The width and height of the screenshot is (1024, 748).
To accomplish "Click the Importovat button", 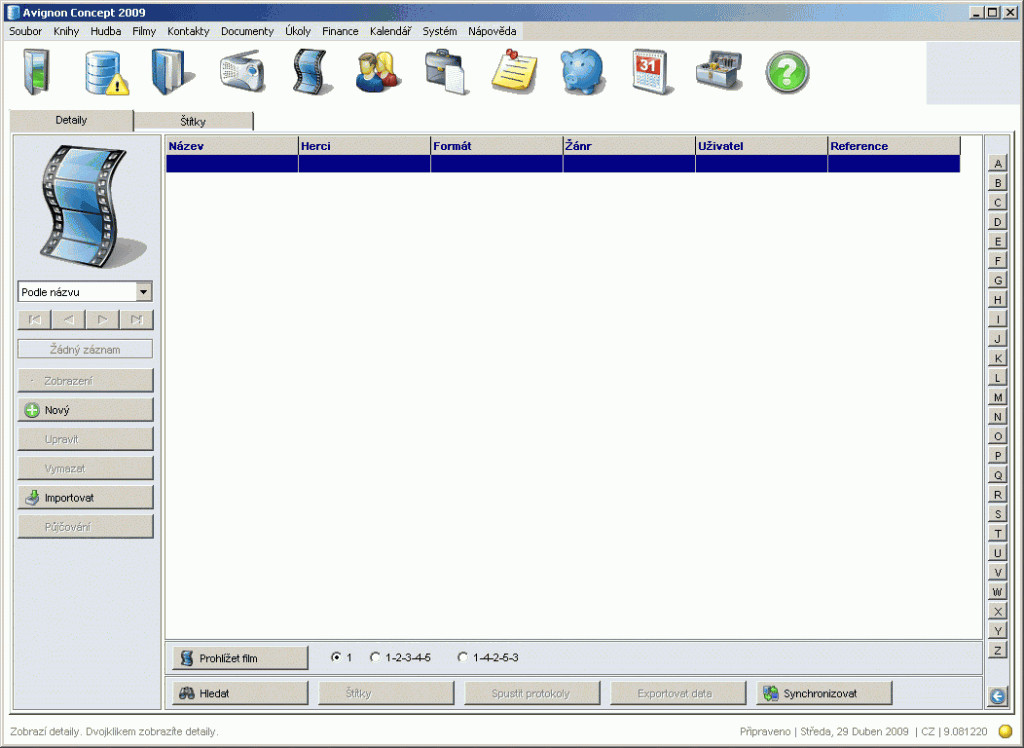I will click(x=86, y=498).
